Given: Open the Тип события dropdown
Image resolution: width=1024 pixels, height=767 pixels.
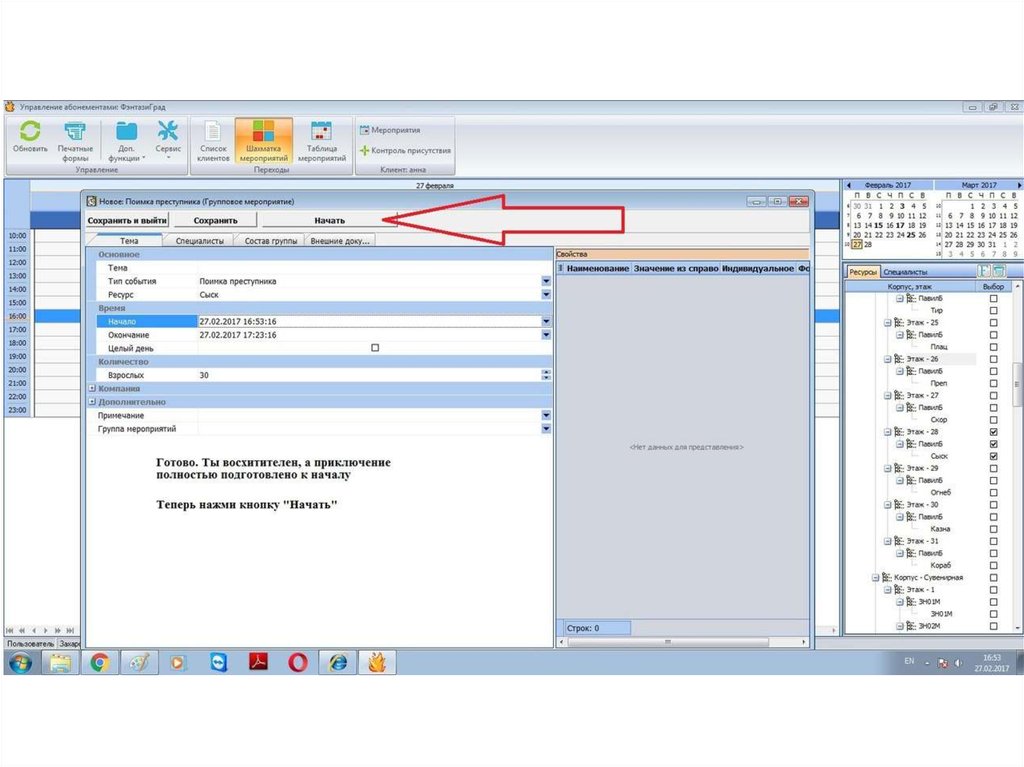Looking at the screenshot, I should [546, 282].
